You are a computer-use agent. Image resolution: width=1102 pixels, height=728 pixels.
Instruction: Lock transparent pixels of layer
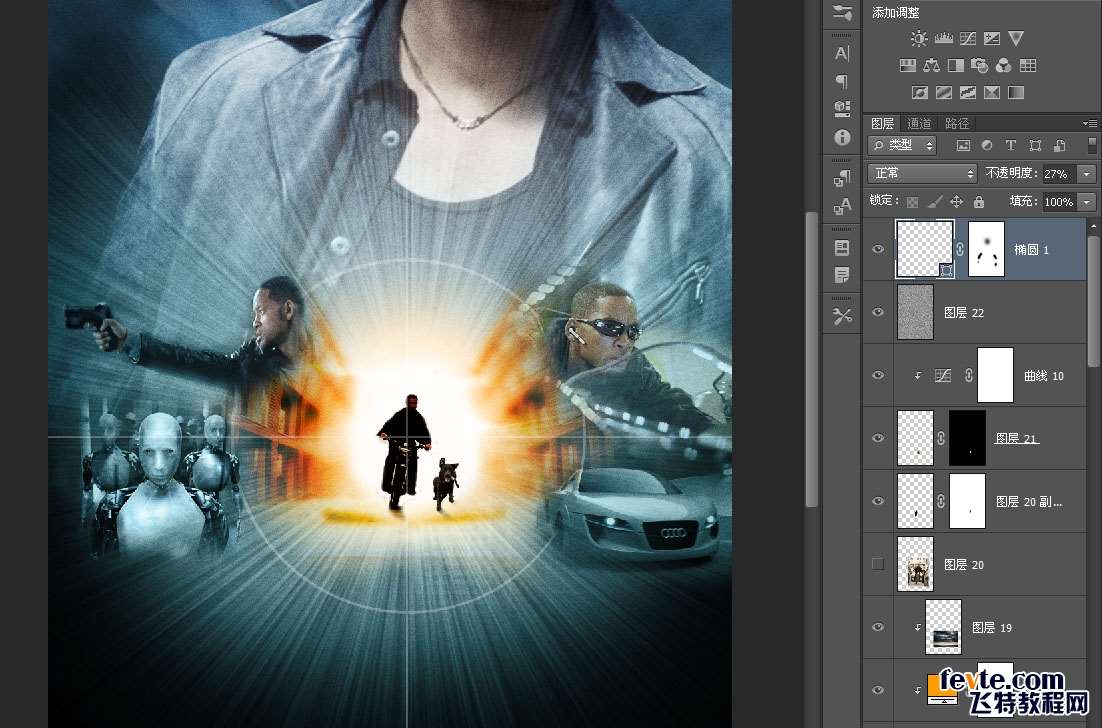click(912, 202)
